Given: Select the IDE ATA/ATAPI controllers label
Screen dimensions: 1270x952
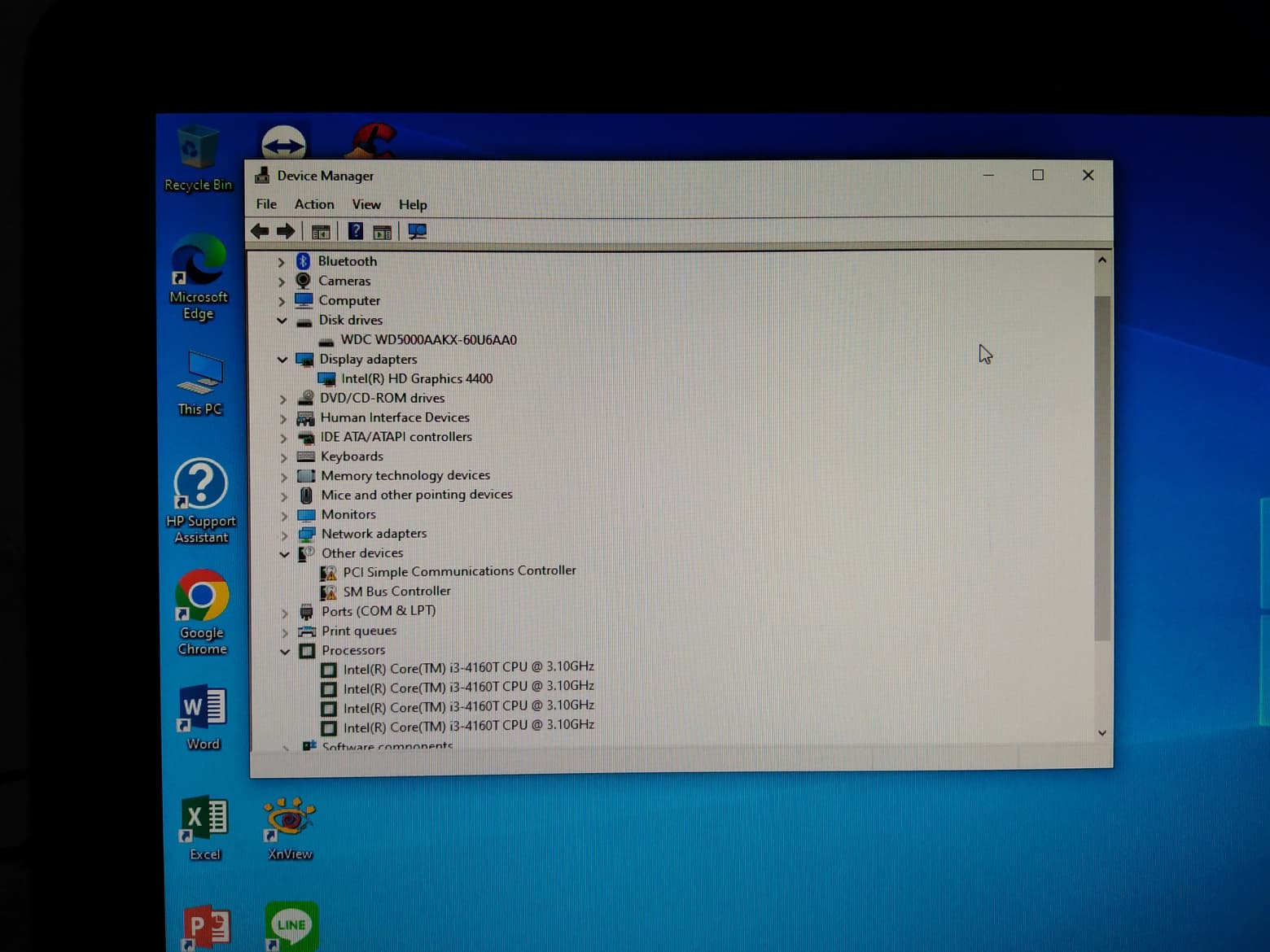Looking at the screenshot, I should point(396,437).
